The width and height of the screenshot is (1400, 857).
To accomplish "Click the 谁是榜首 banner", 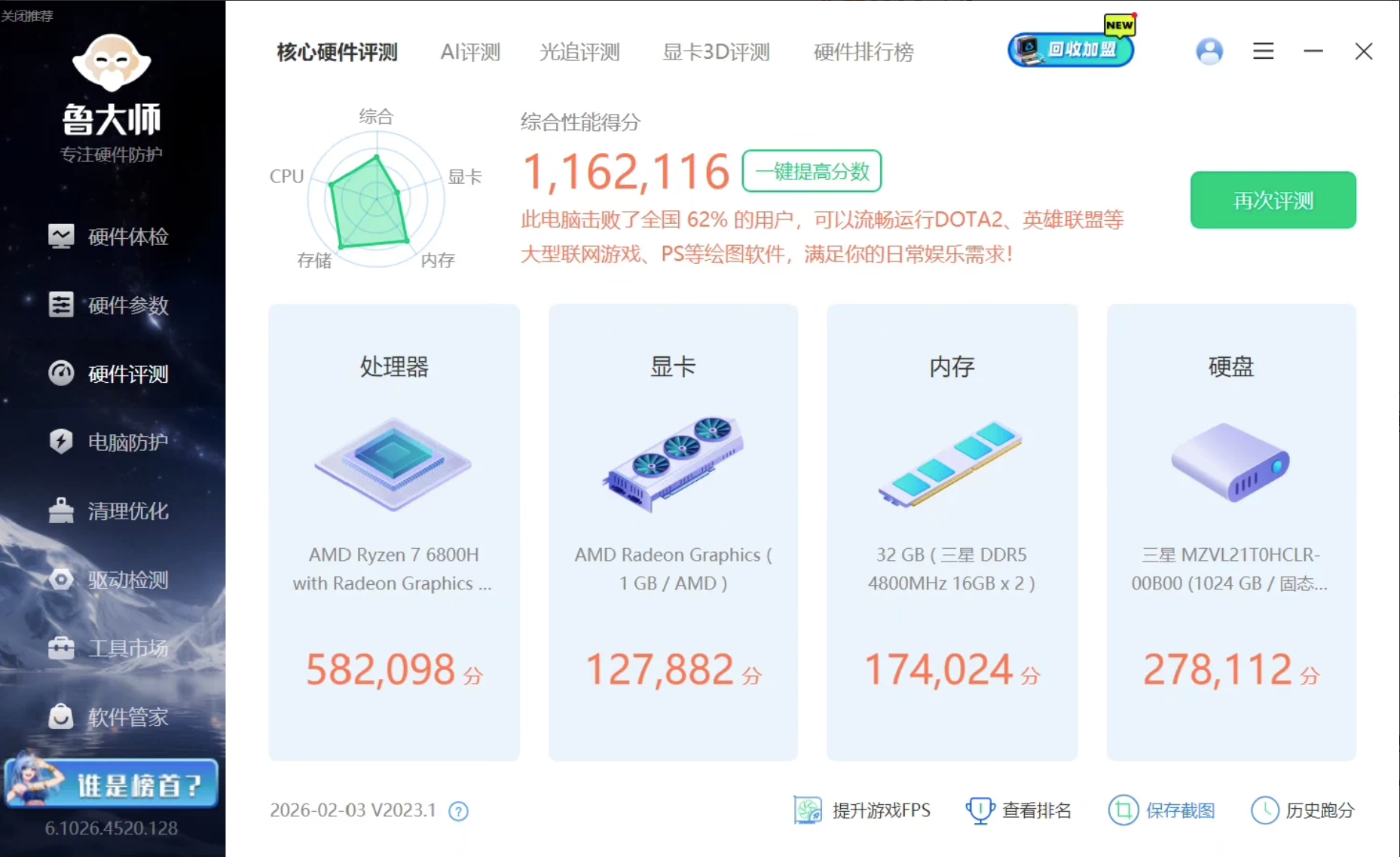I will pos(112,784).
